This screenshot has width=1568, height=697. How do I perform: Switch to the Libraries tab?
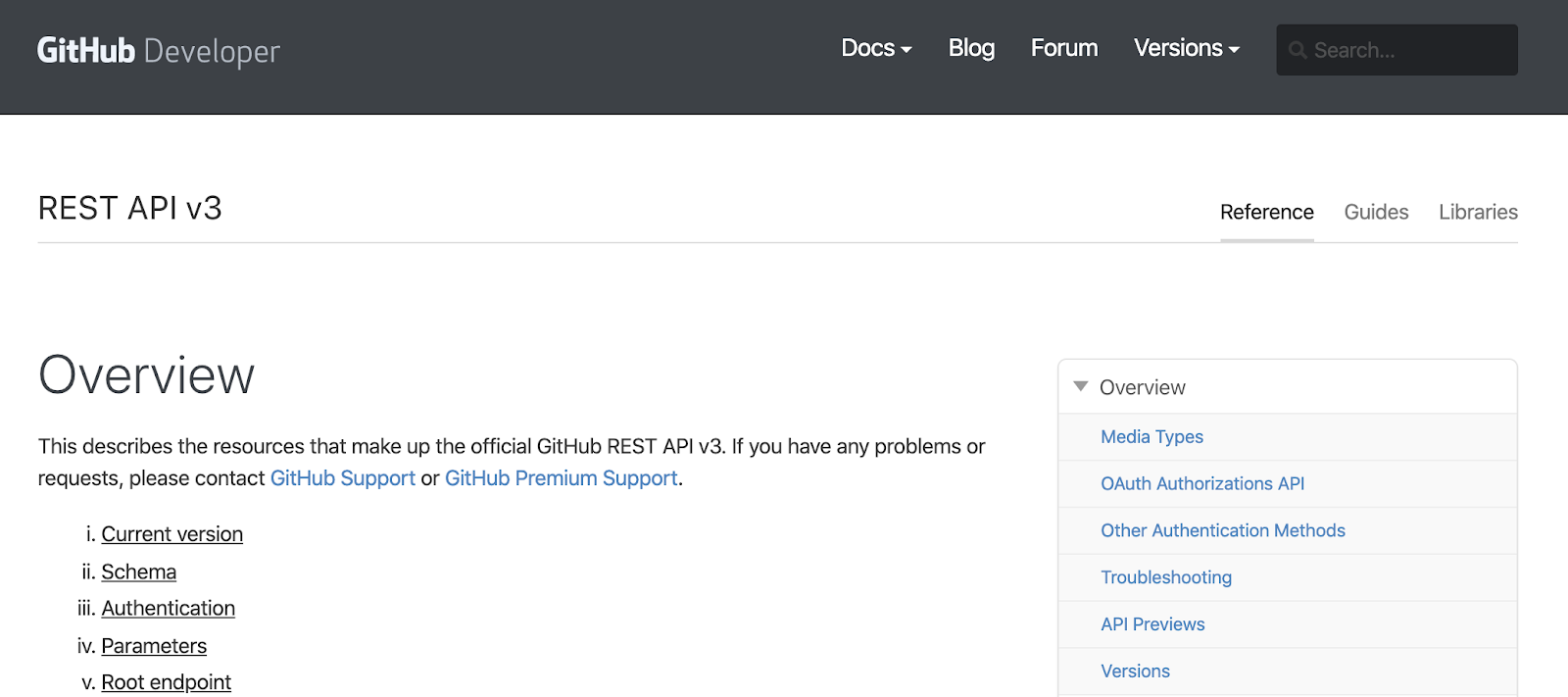pos(1478,212)
